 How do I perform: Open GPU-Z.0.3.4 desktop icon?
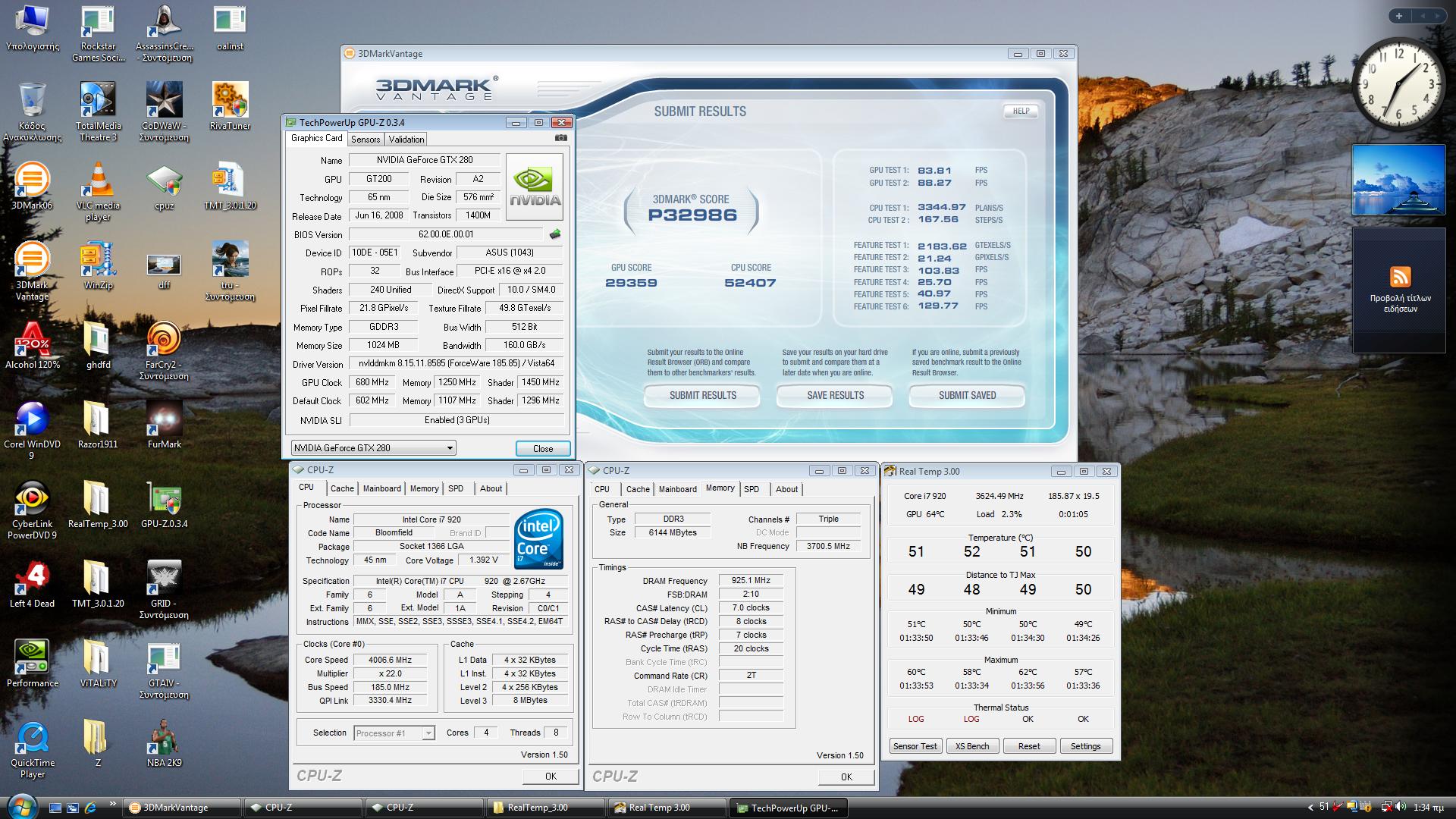coord(165,504)
